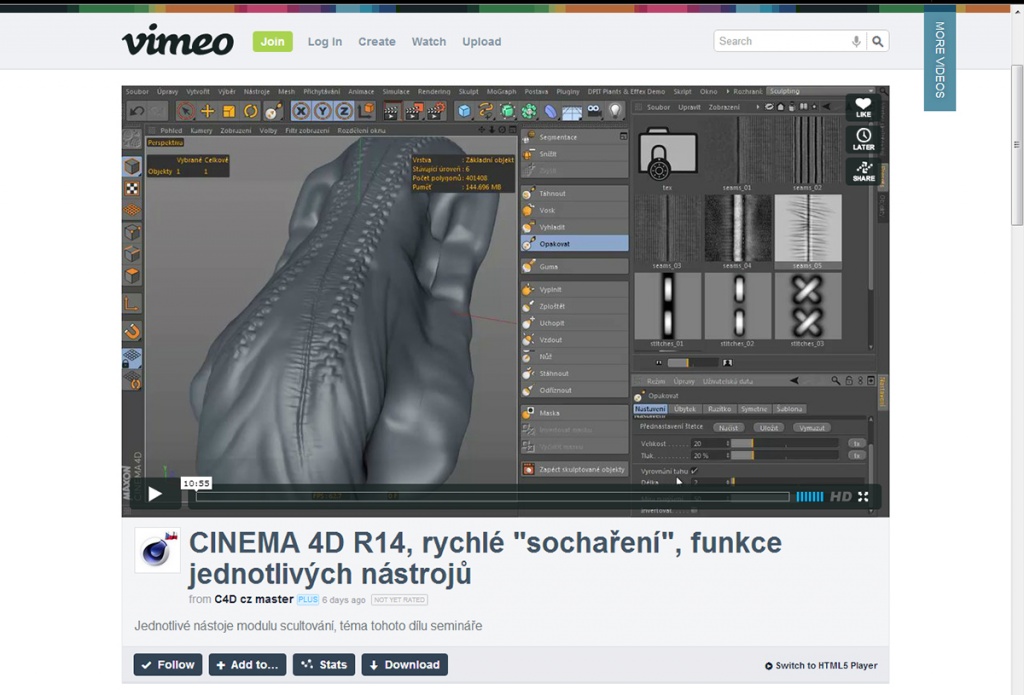This screenshot has width=1024, height=695.
Task: Go to the Vimeo home logo
Action: click(x=178, y=40)
